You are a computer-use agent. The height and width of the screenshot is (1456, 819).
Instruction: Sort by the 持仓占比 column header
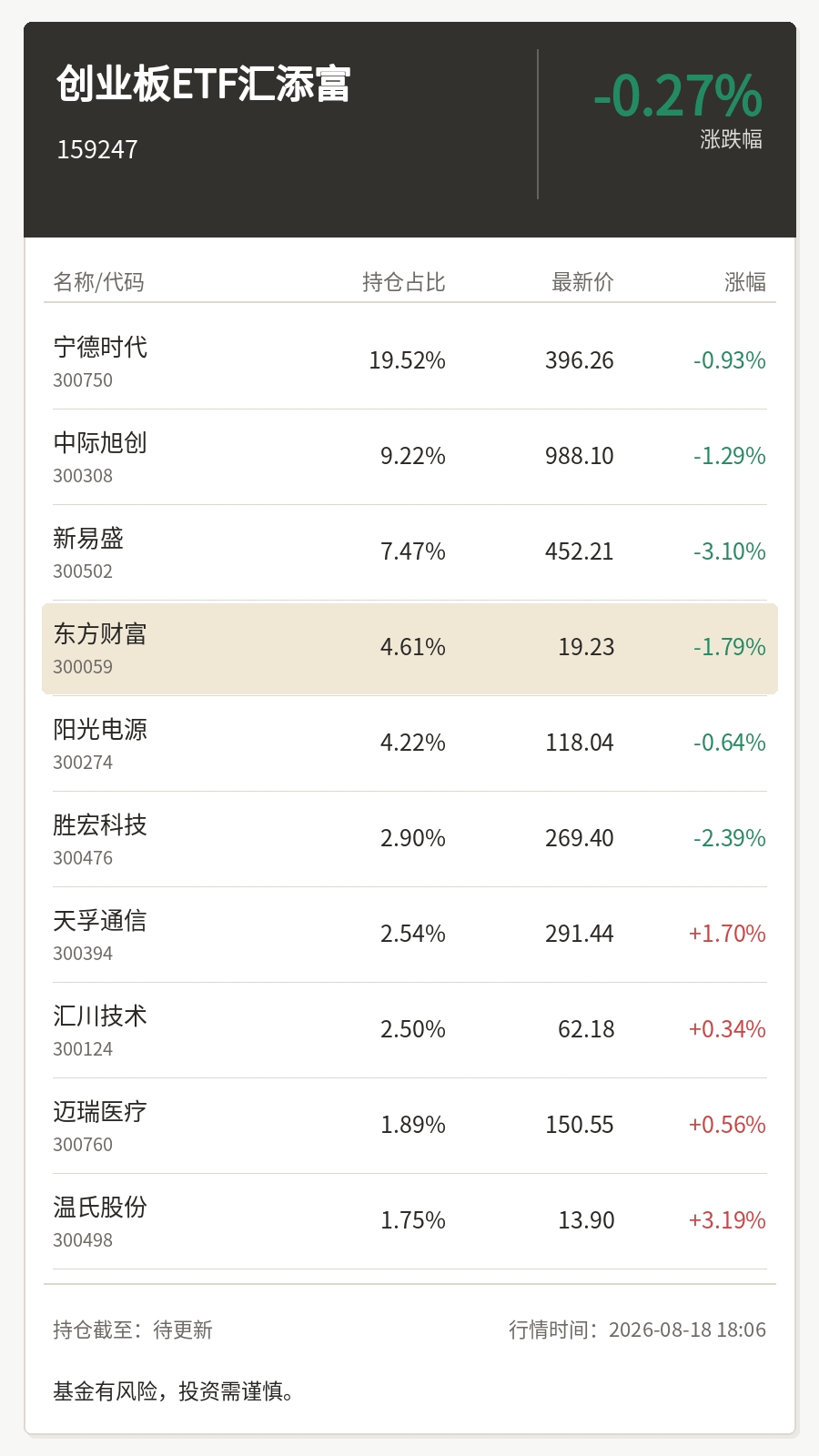click(404, 282)
